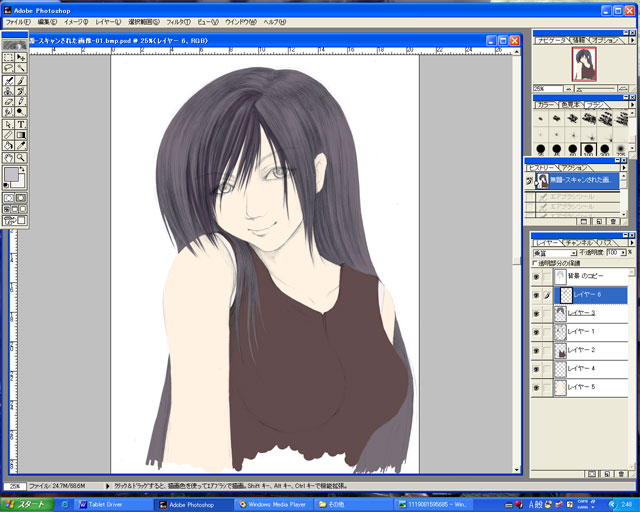Delete state via History panel trash
Screen dimensions: 640x512
click(613, 221)
